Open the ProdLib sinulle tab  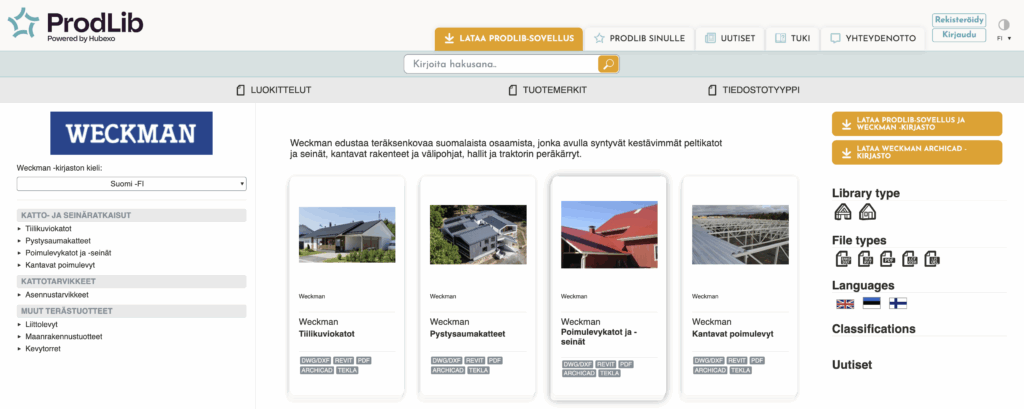click(639, 39)
